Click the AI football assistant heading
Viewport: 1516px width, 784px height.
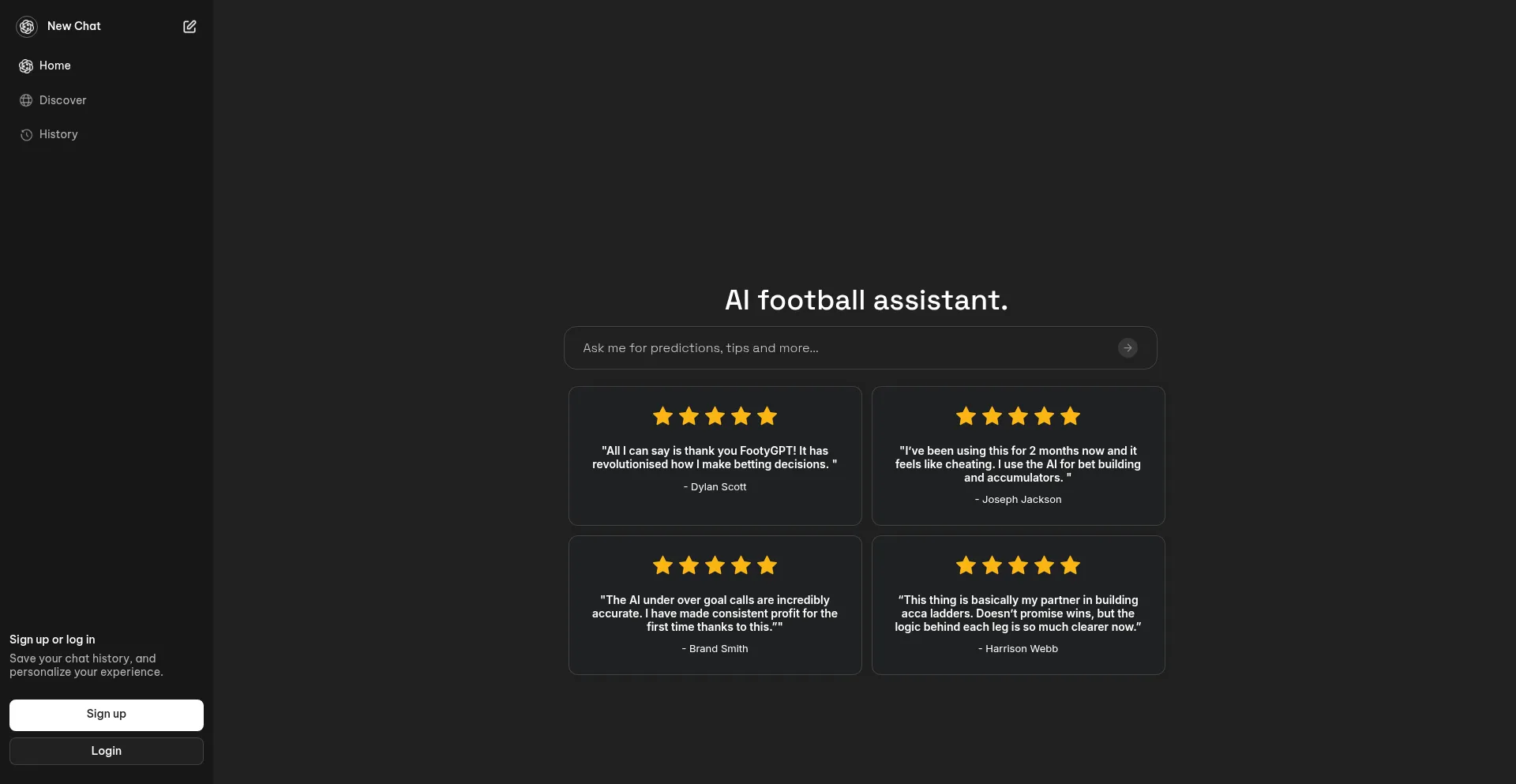click(865, 300)
